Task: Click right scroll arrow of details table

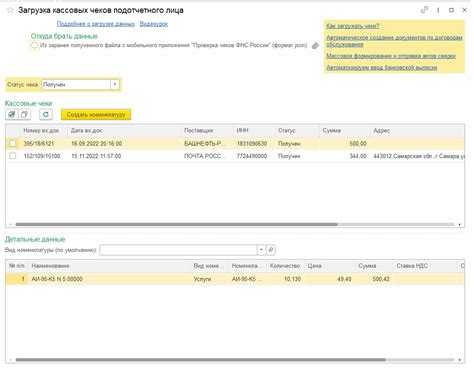Action: [459, 360]
